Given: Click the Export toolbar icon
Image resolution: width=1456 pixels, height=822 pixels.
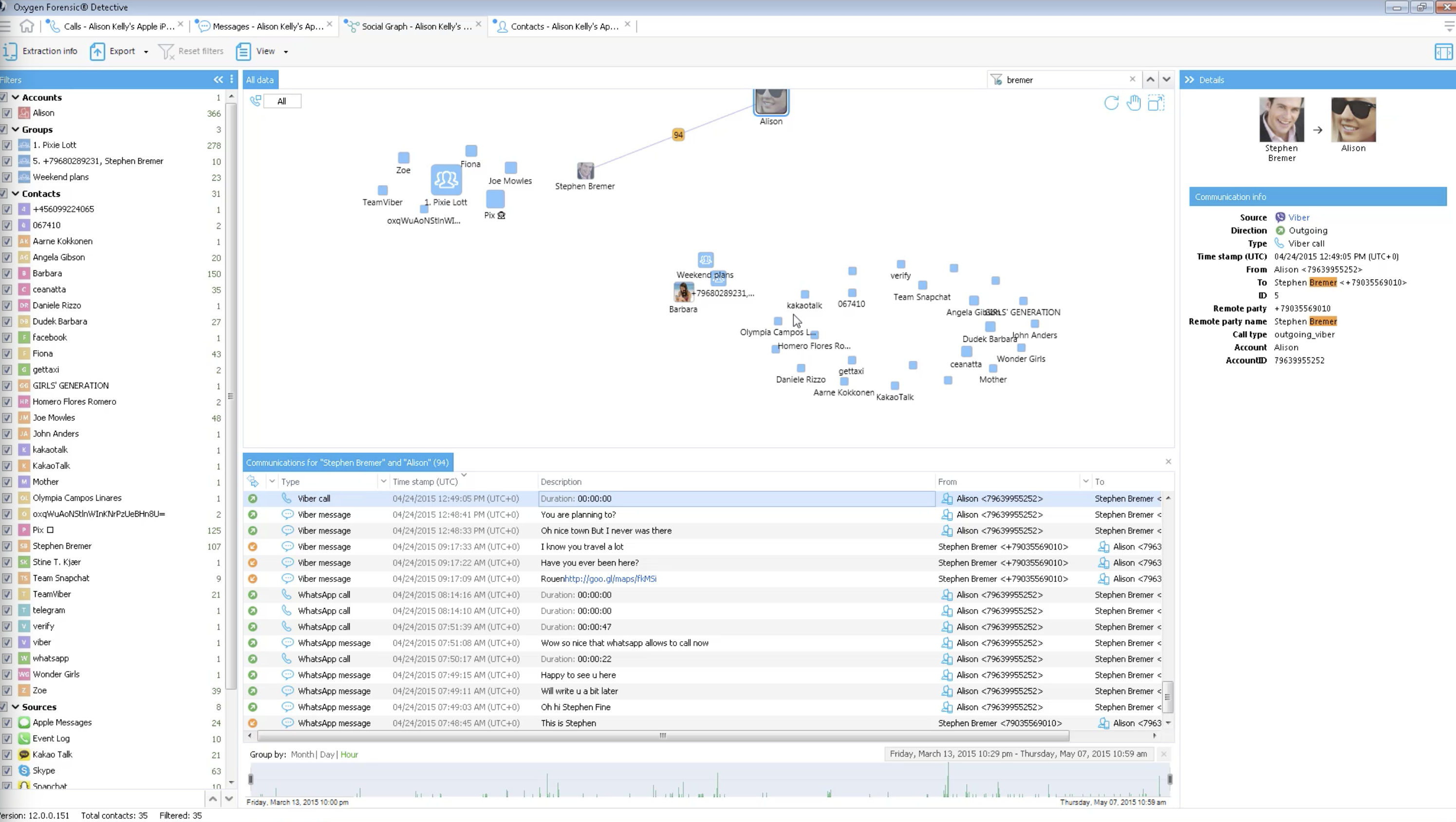Looking at the screenshot, I should coord(97,51).
